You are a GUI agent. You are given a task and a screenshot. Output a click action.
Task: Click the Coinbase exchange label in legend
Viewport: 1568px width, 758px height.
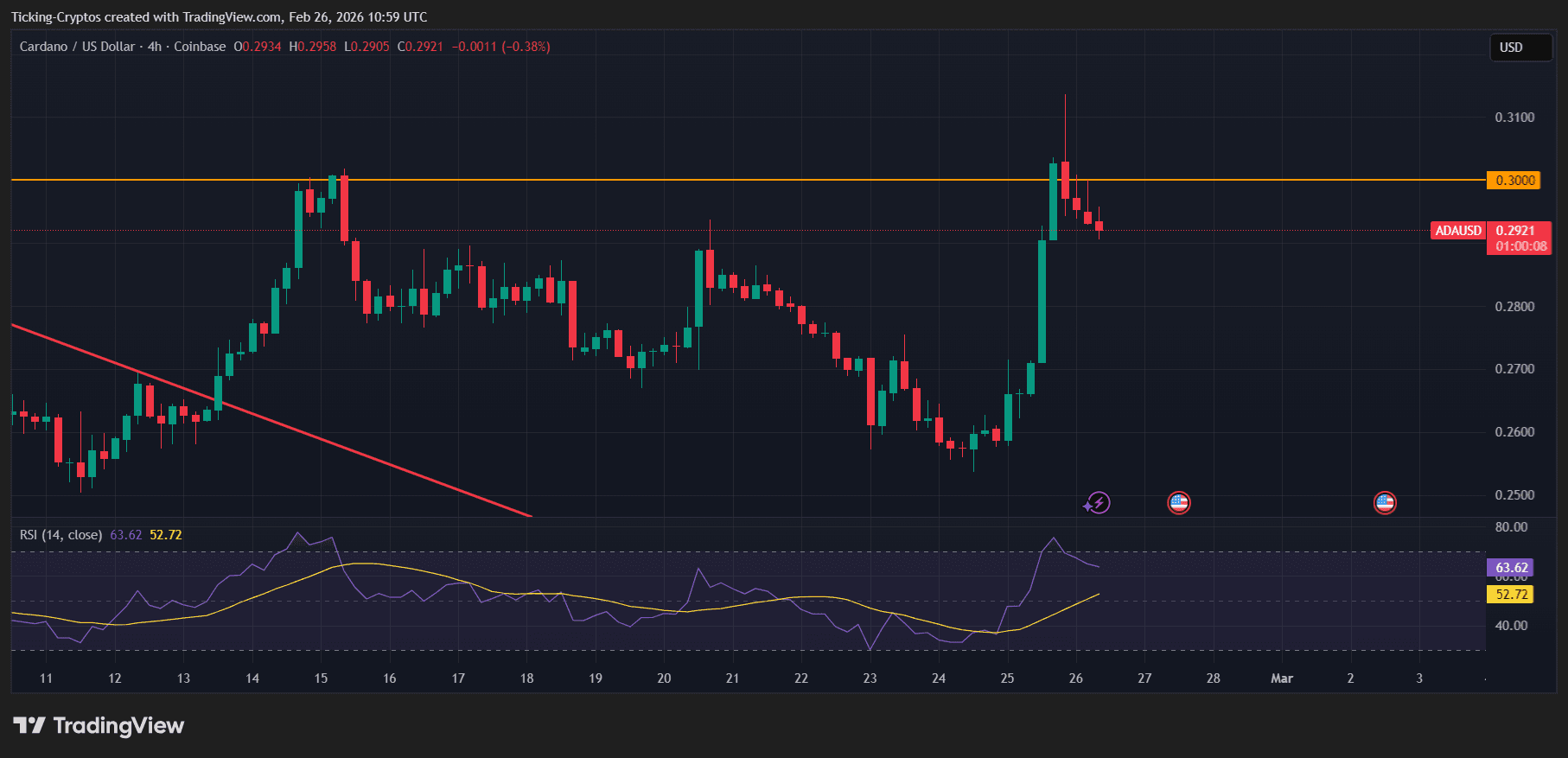(x=200, y=47)
